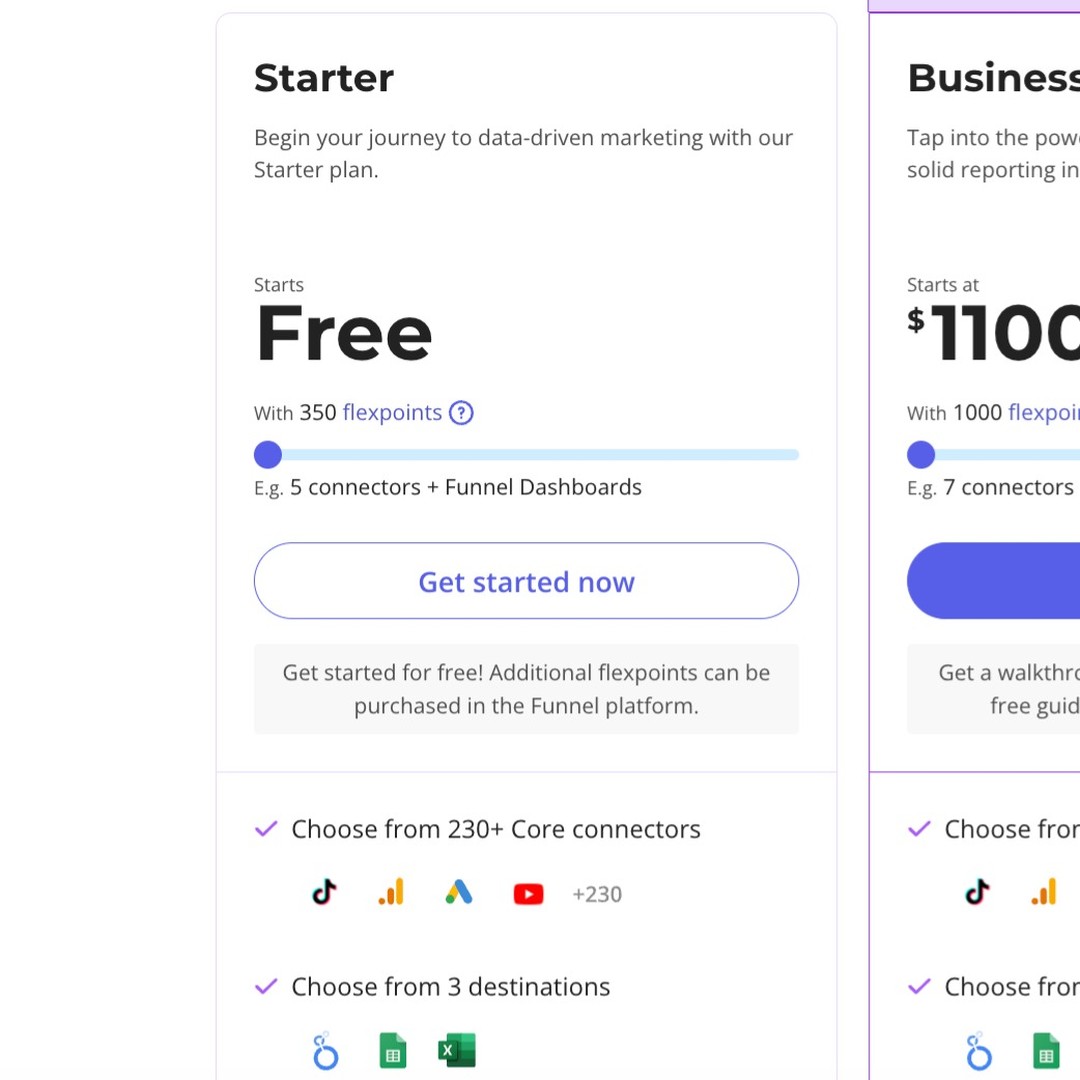Click the YouTube connector icon
1080x1080 pixels.
tap(528, 894)
